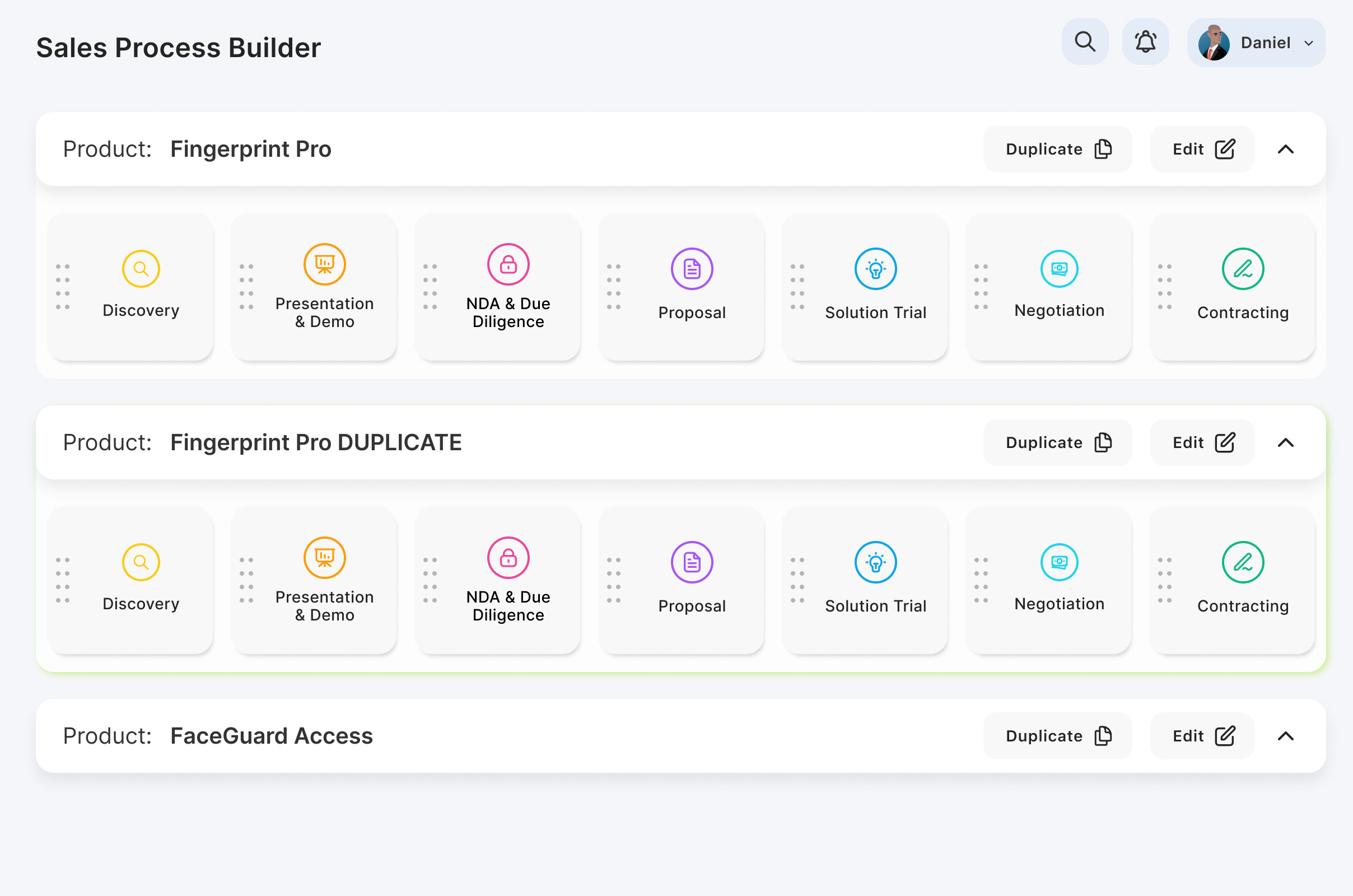Click Daniel's profile avatar picture
The width and height of the screenshot is (1353, 896).
[1214, 43]
